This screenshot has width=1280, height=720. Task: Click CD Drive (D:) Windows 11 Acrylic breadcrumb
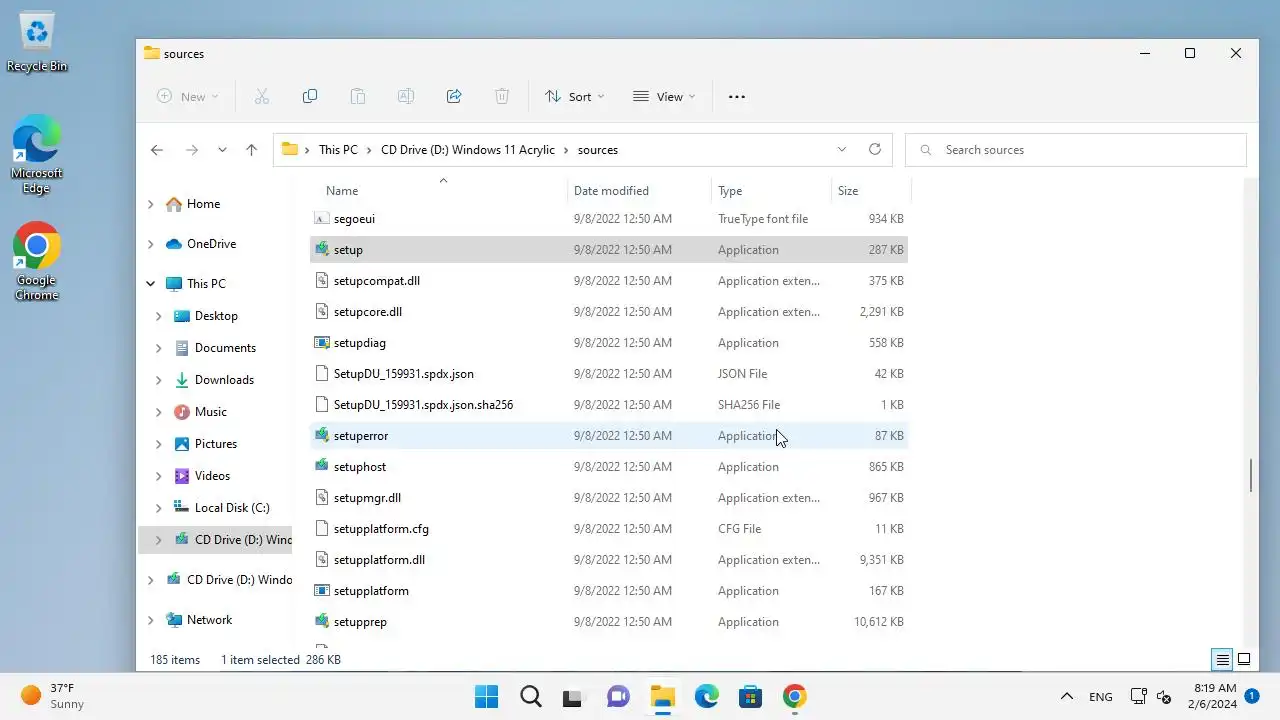[x=468, y=150]
